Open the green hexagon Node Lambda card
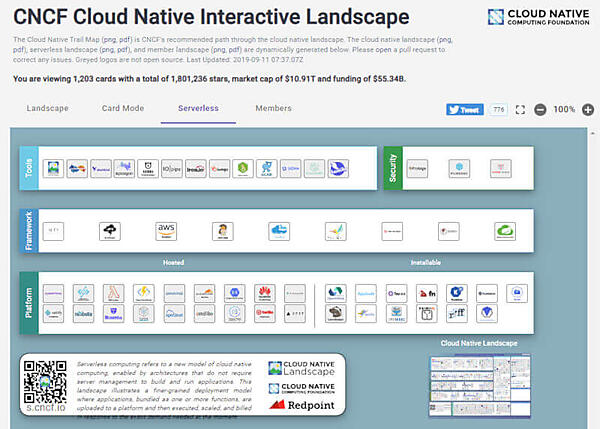 (x=243, y=169)
